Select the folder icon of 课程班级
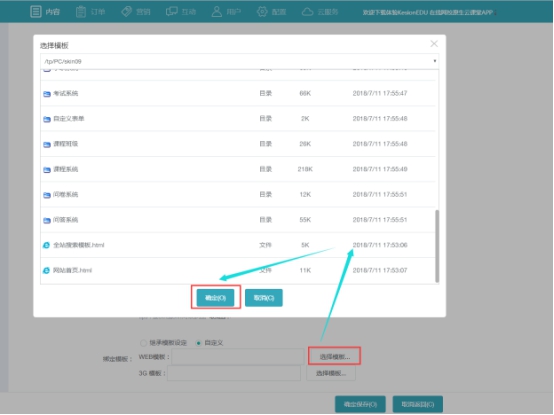Viewport: 554px width, 415px height. tap(47, 144)
